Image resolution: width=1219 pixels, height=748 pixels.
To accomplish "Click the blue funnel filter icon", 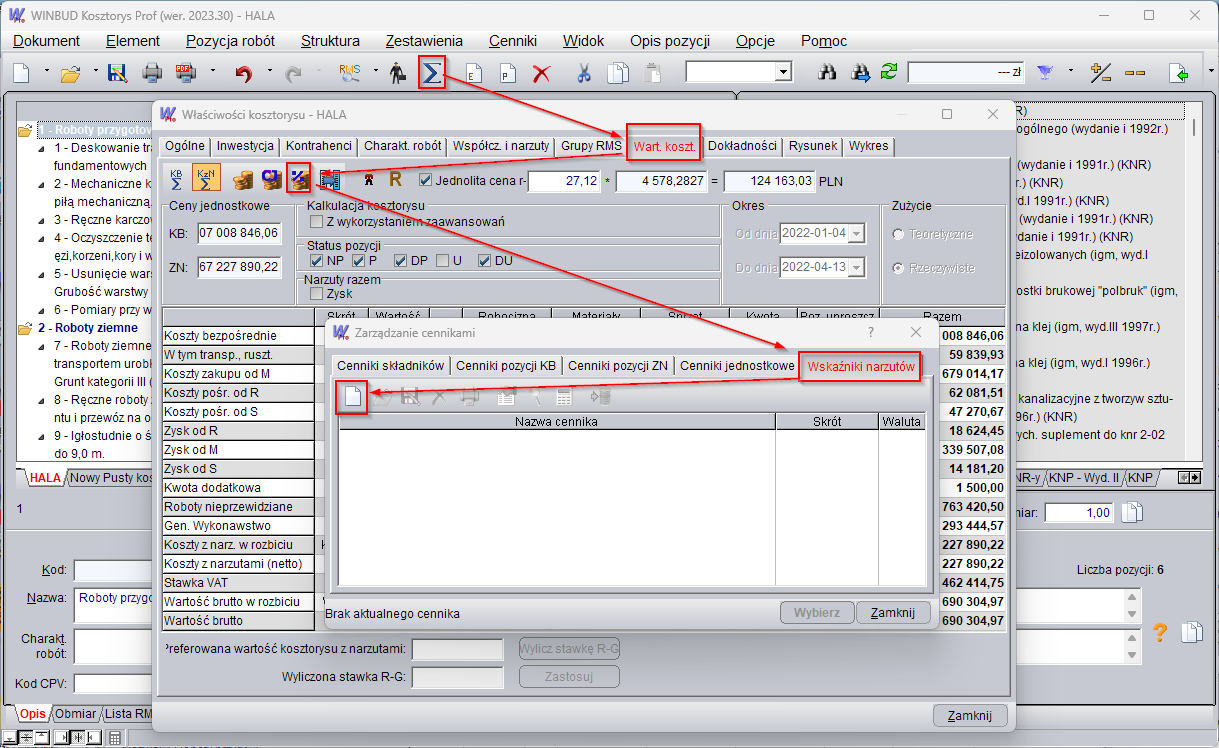I will (1045, 72).
